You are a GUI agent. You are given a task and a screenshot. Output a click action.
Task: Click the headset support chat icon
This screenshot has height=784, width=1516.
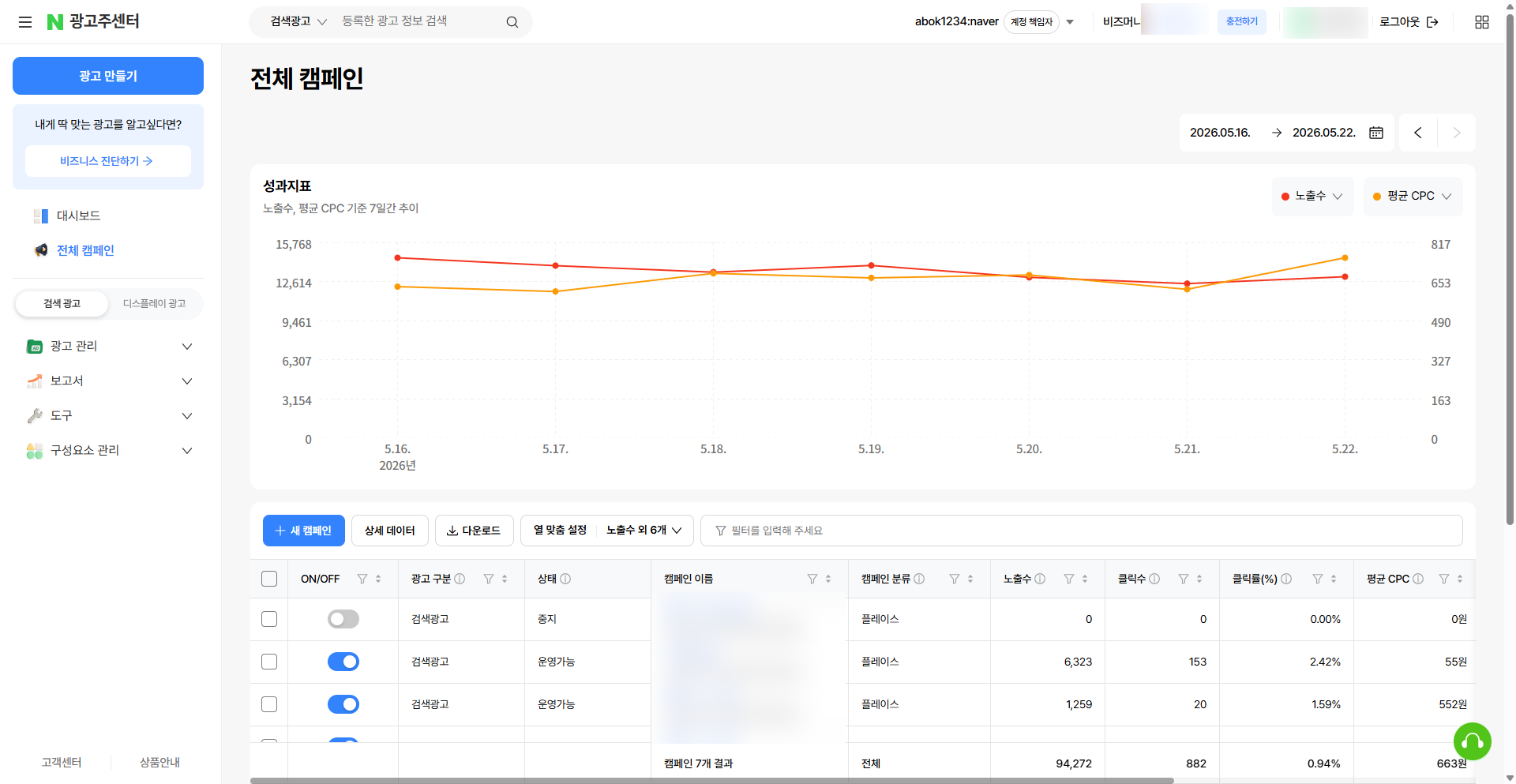pyautogui.click(x=1473, y=741)
